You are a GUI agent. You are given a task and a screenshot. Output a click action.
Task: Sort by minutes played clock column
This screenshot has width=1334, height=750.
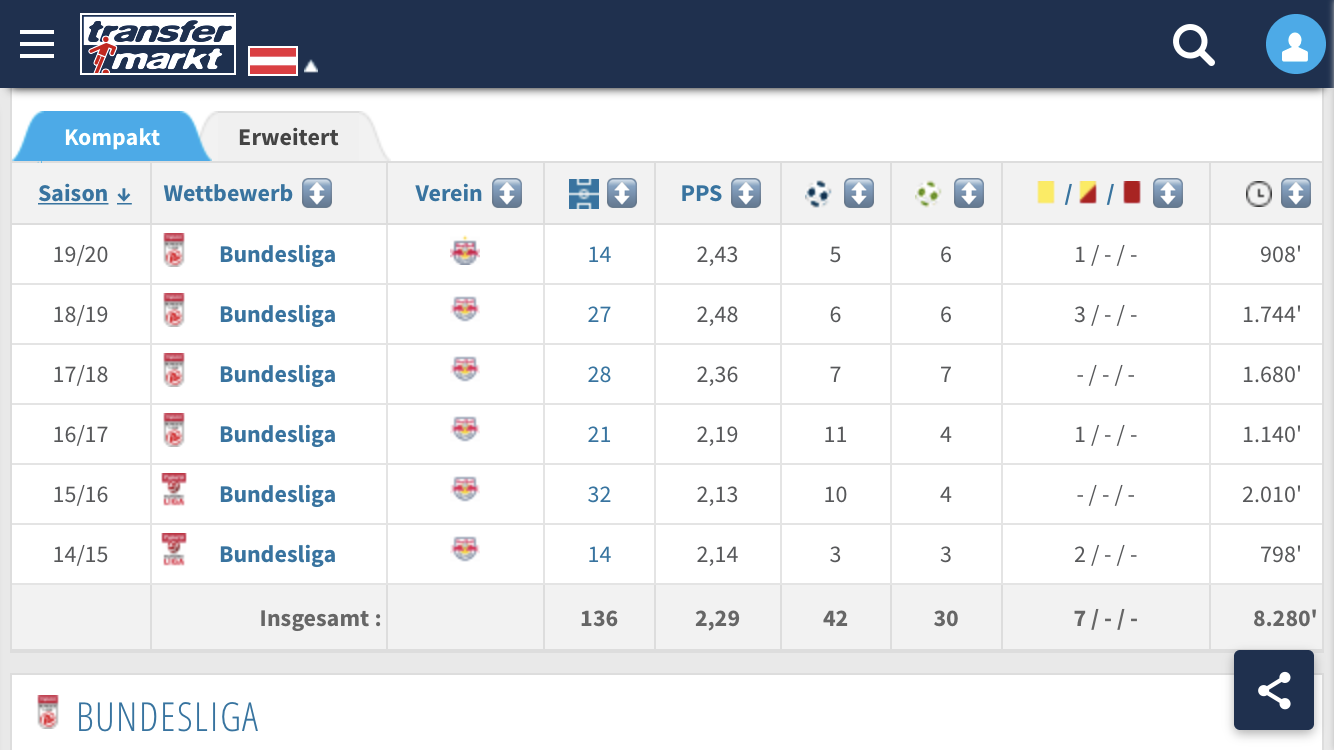(x=1296, y=193)
